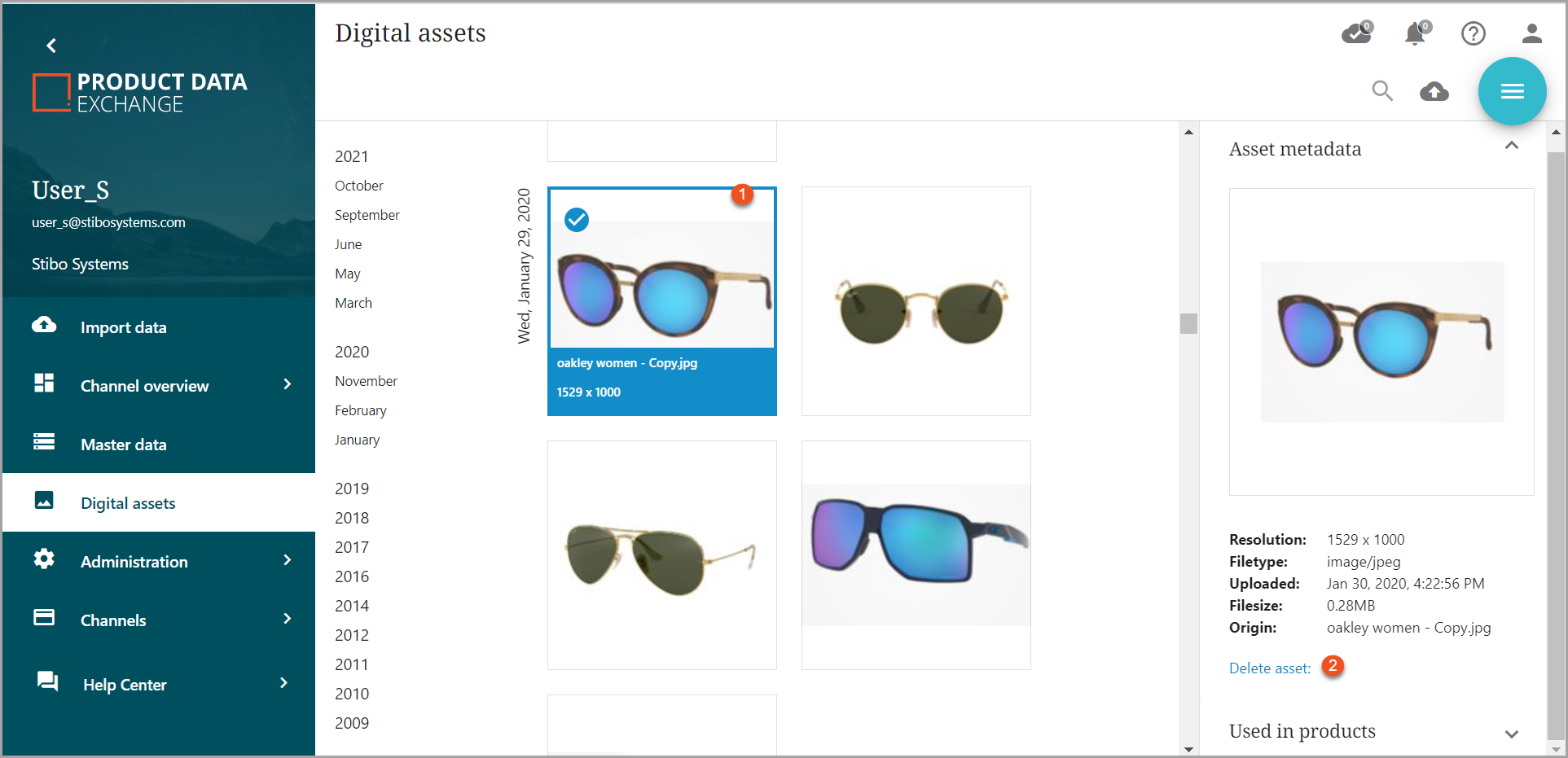The image size is (1568, 758).
Task: Open the teal hamburger menu button
Action: (x=1513, y=91)
